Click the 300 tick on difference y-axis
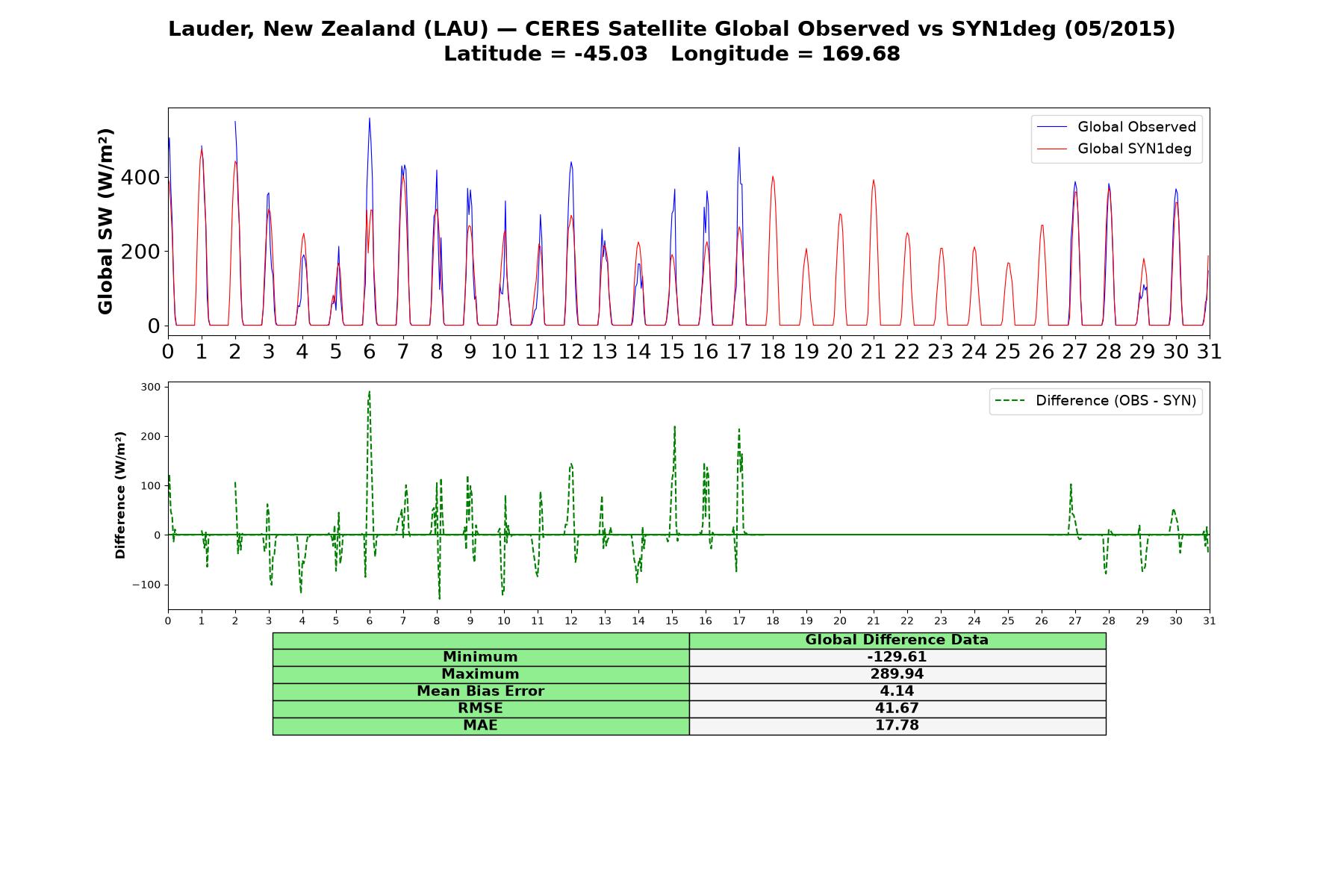This screenshot has width=1344, height=896. [150, 387]
